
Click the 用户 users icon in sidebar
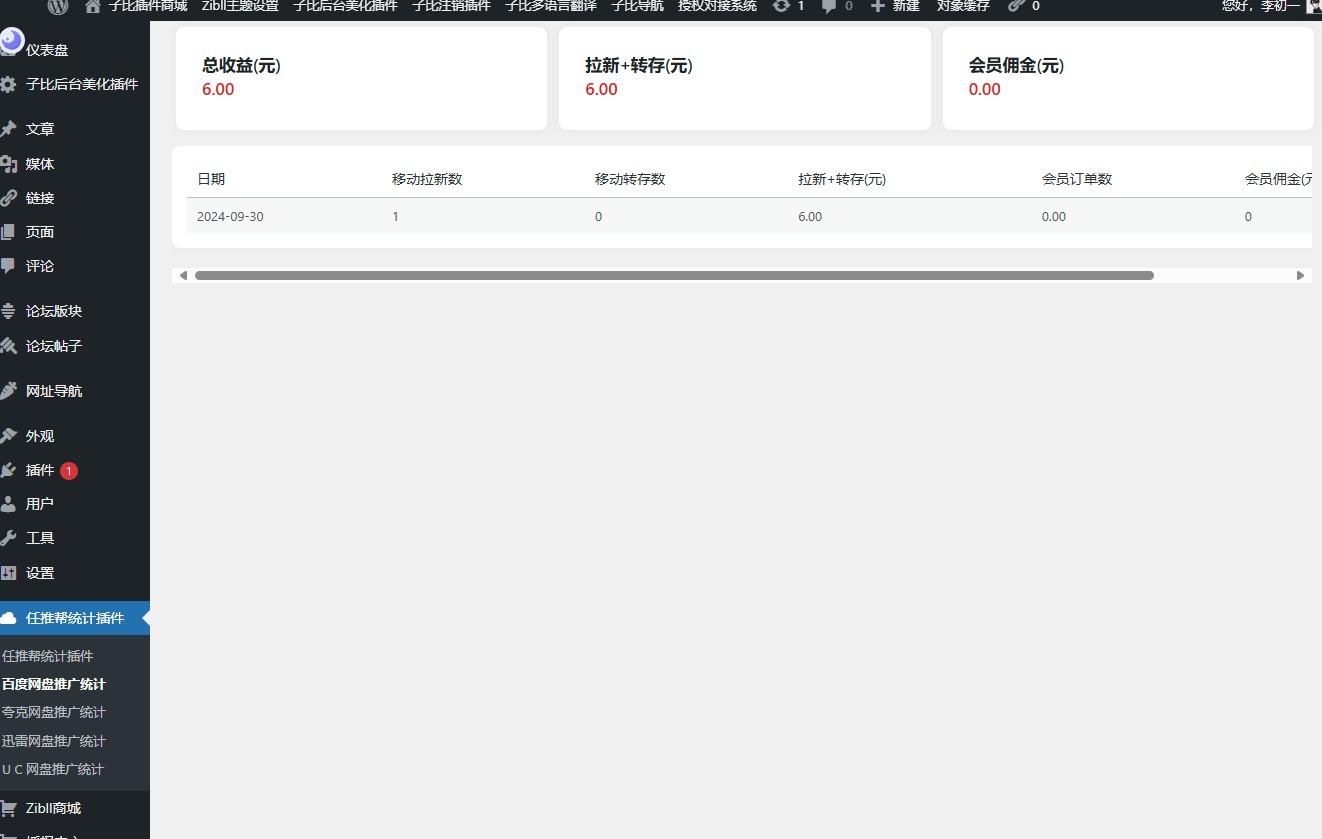[9, 504]
